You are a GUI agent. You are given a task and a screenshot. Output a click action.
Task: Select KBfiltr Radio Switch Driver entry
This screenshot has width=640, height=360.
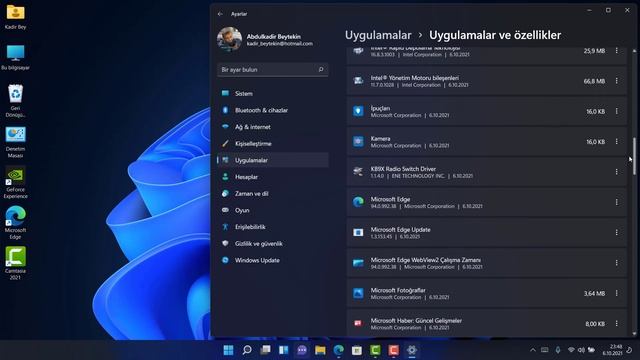(487, 172)
